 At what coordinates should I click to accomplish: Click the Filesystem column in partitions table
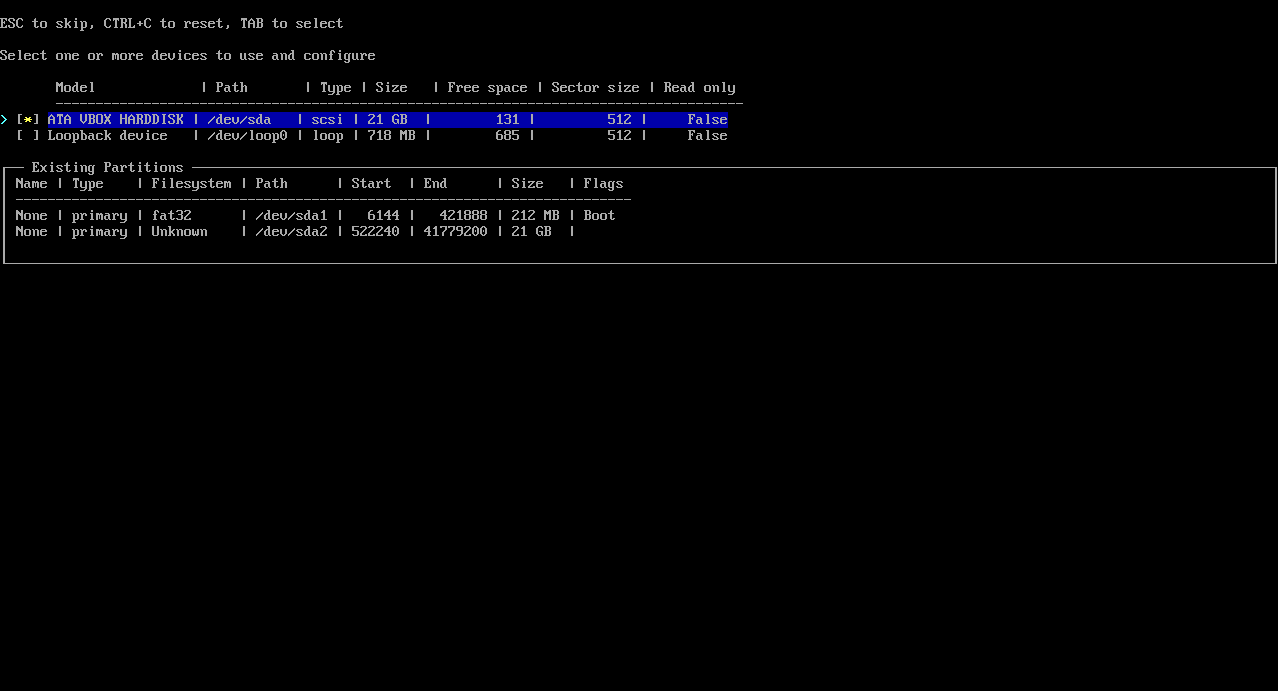(x=191, y=183)
